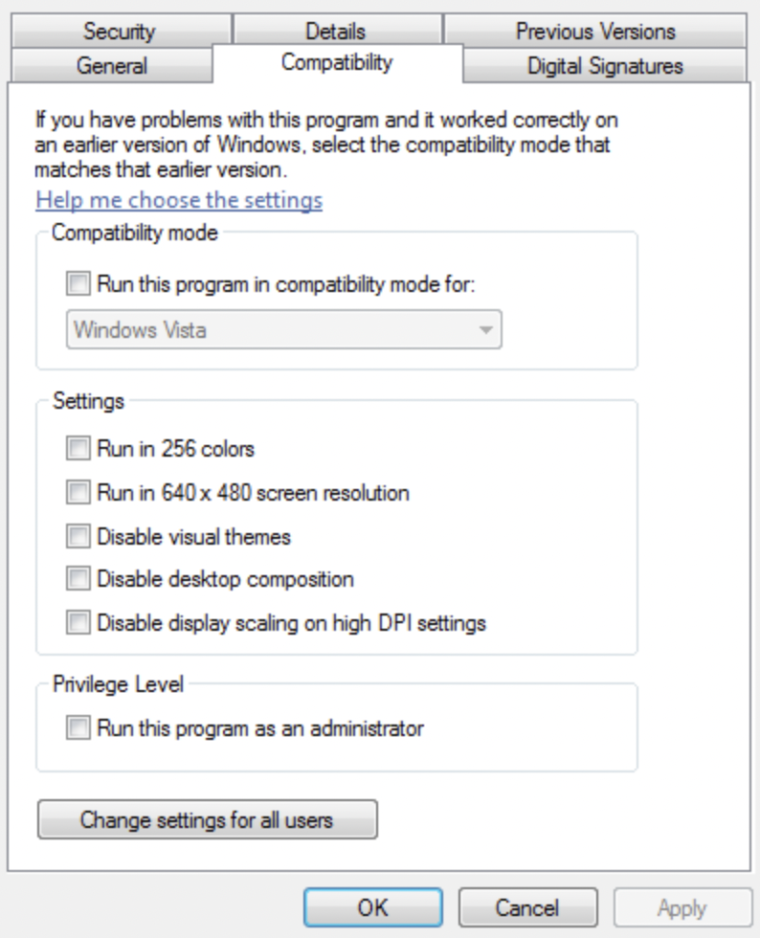Enable Disable display scaling on high DPI

point(78,623)
